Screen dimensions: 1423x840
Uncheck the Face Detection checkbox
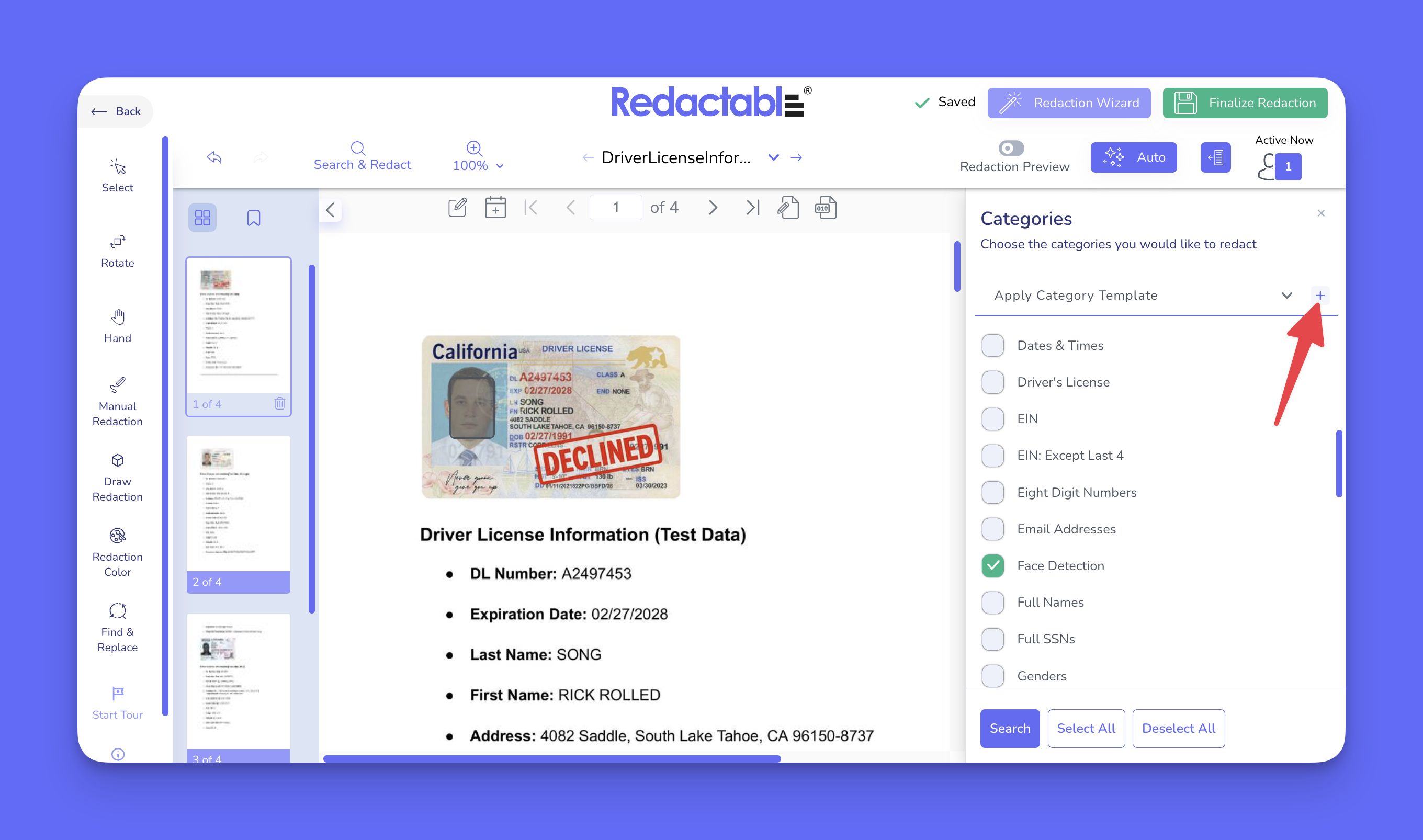tap(993, 565)
